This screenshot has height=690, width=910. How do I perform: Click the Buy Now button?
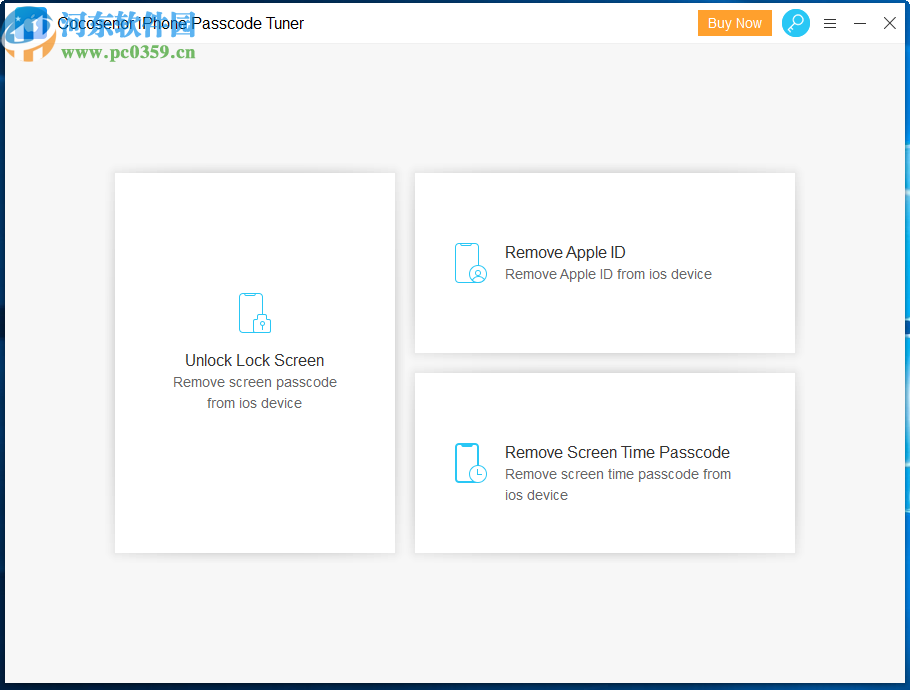[734, 23]
